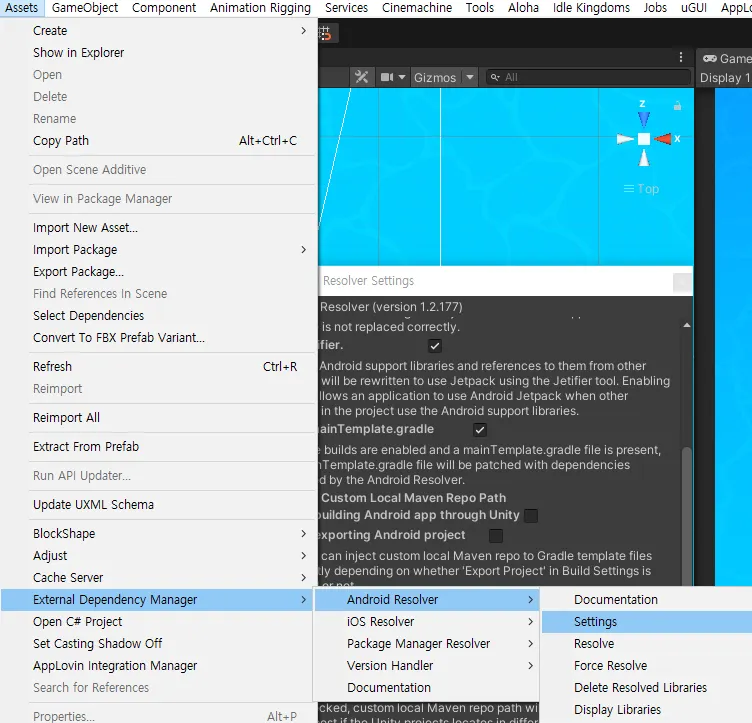This screenshot has height=723, width=752.
Task: Click the Gizmos toggle button
Action: (x=435, y=77)
